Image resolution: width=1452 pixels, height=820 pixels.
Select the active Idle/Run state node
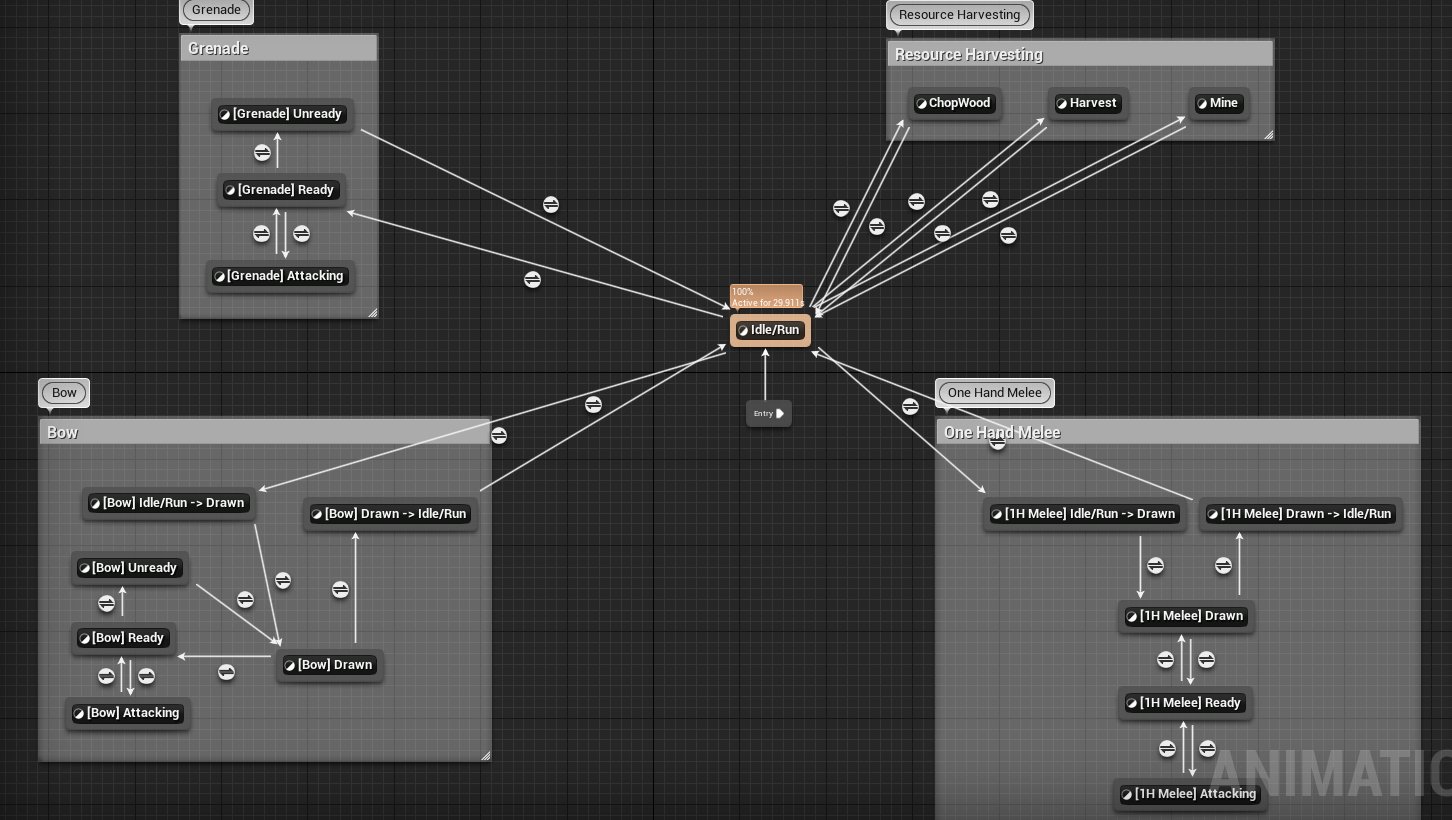click(x=770, y=330)
